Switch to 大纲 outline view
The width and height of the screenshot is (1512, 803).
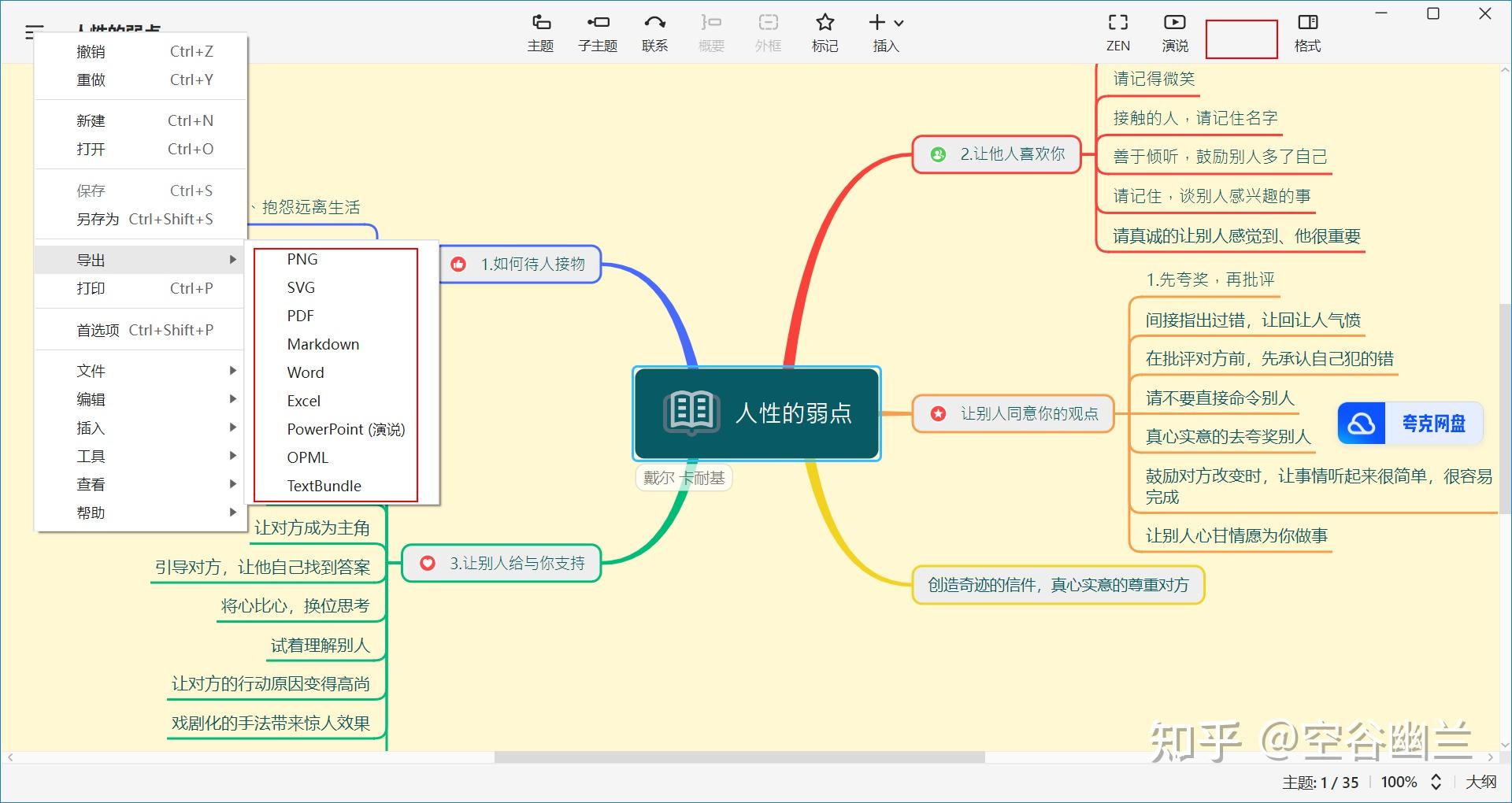1483,783
